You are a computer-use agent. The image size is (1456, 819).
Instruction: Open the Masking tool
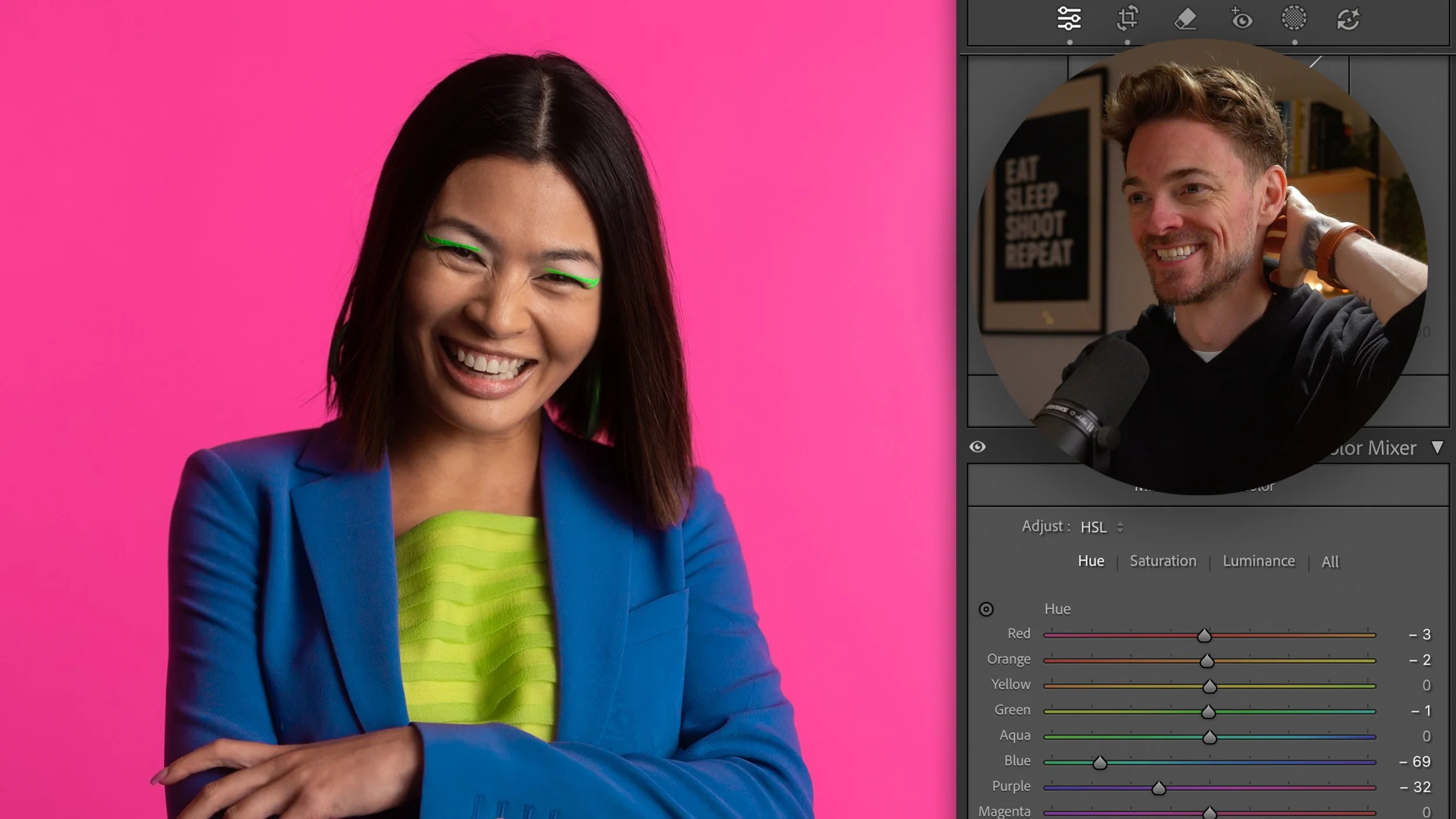point(1294,18)
